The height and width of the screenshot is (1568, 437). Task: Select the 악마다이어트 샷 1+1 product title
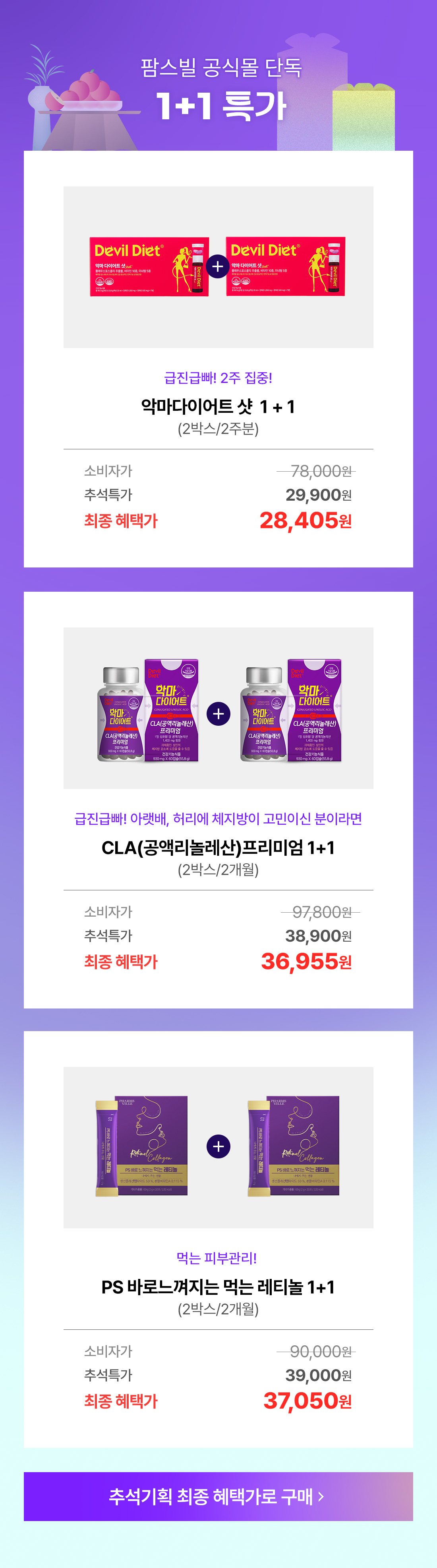(218, 406)
